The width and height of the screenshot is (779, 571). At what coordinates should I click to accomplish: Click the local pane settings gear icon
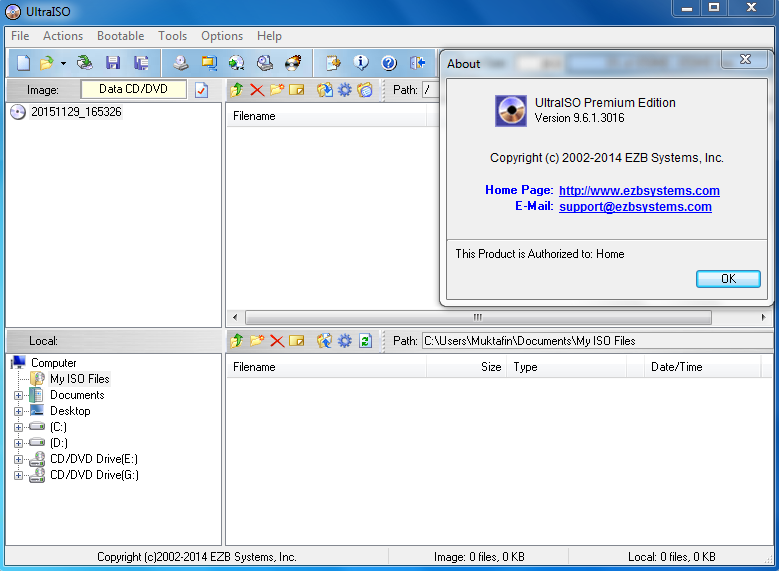345,341
